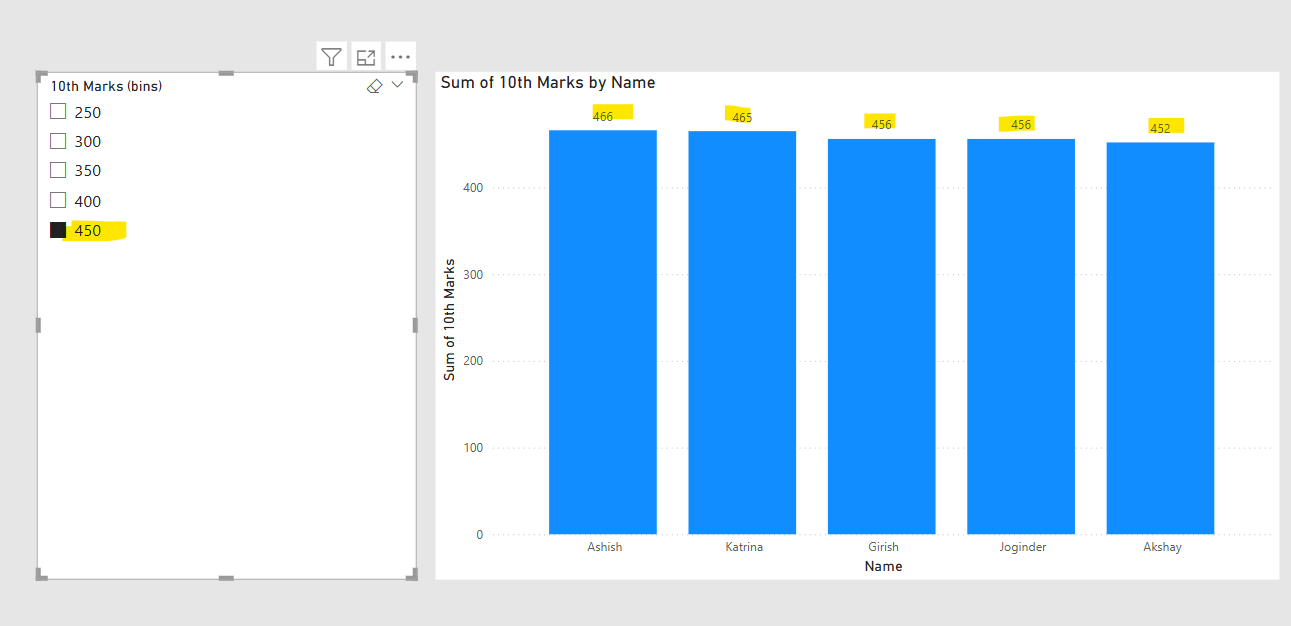
Task: Select the Katrina bar in chart
Action: pos(742,332)
